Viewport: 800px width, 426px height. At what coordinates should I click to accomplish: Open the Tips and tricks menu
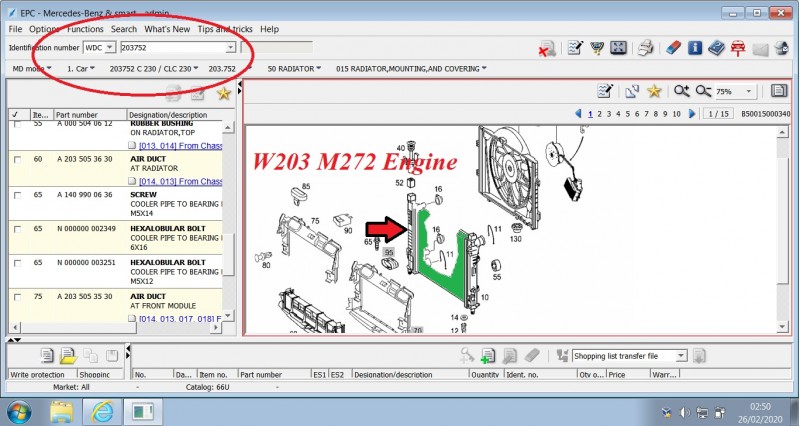click(x=225, y=29)
